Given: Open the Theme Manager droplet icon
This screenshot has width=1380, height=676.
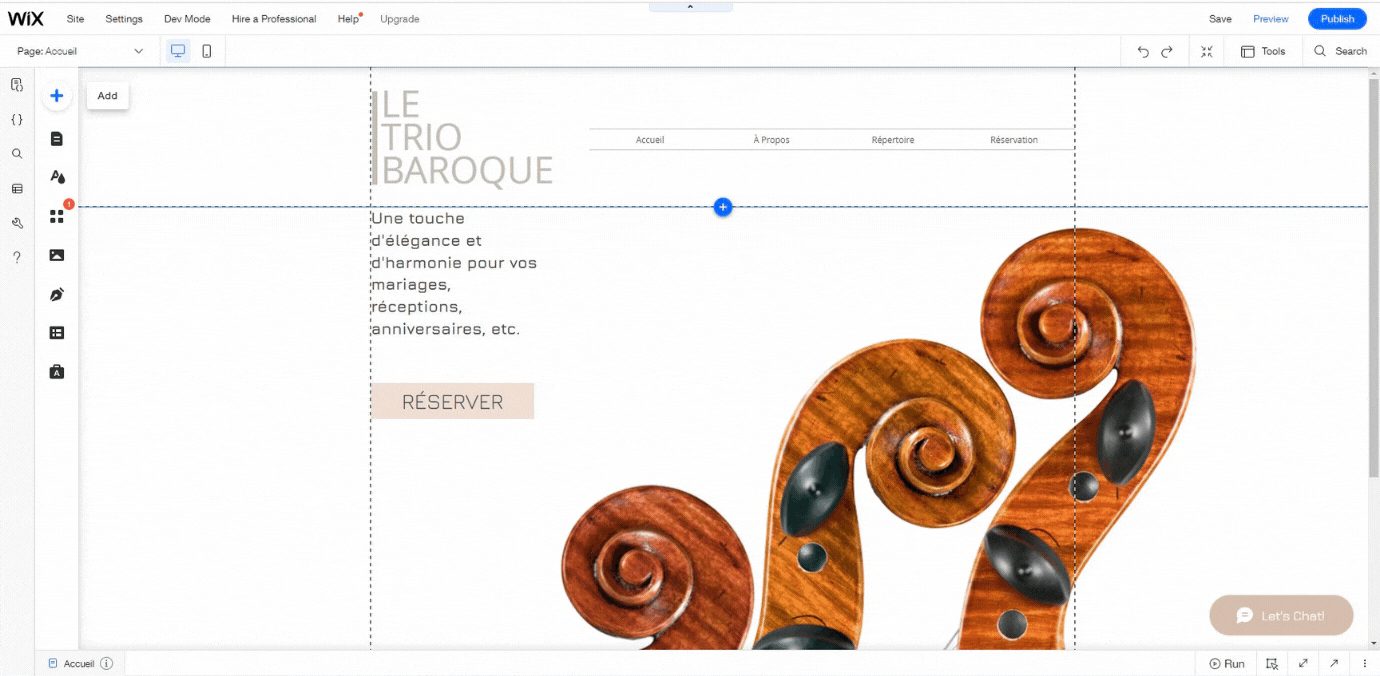Looking at the screenshot, I should pos(57,177).
